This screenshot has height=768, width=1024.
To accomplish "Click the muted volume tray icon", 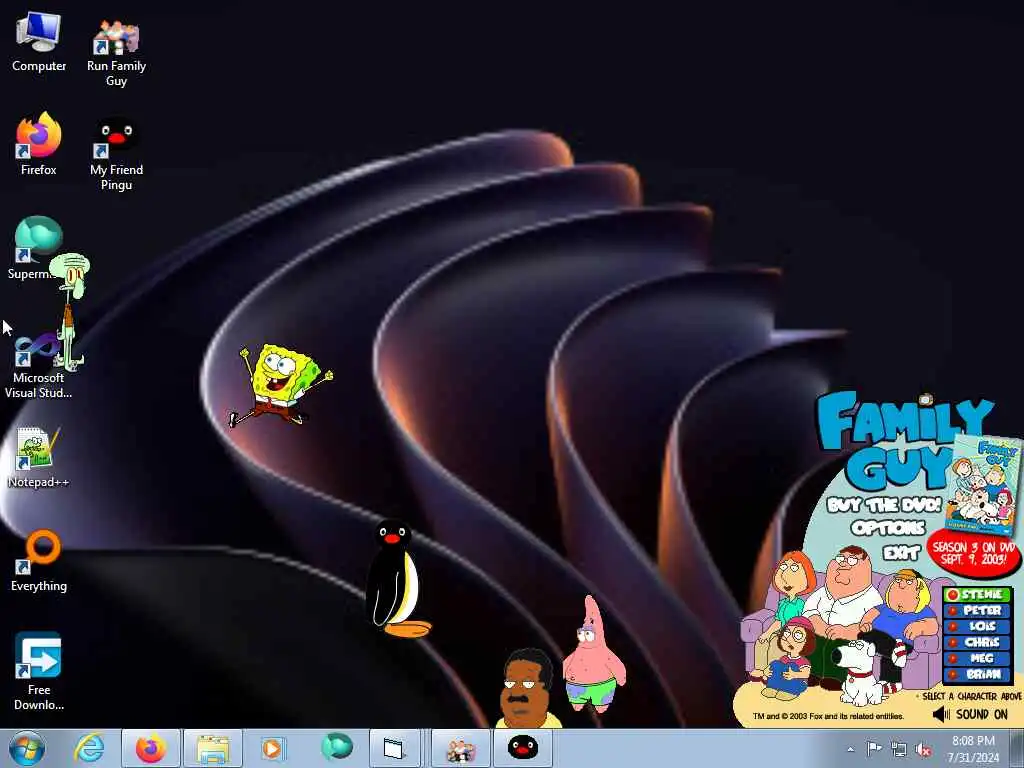I will (923, 749).
